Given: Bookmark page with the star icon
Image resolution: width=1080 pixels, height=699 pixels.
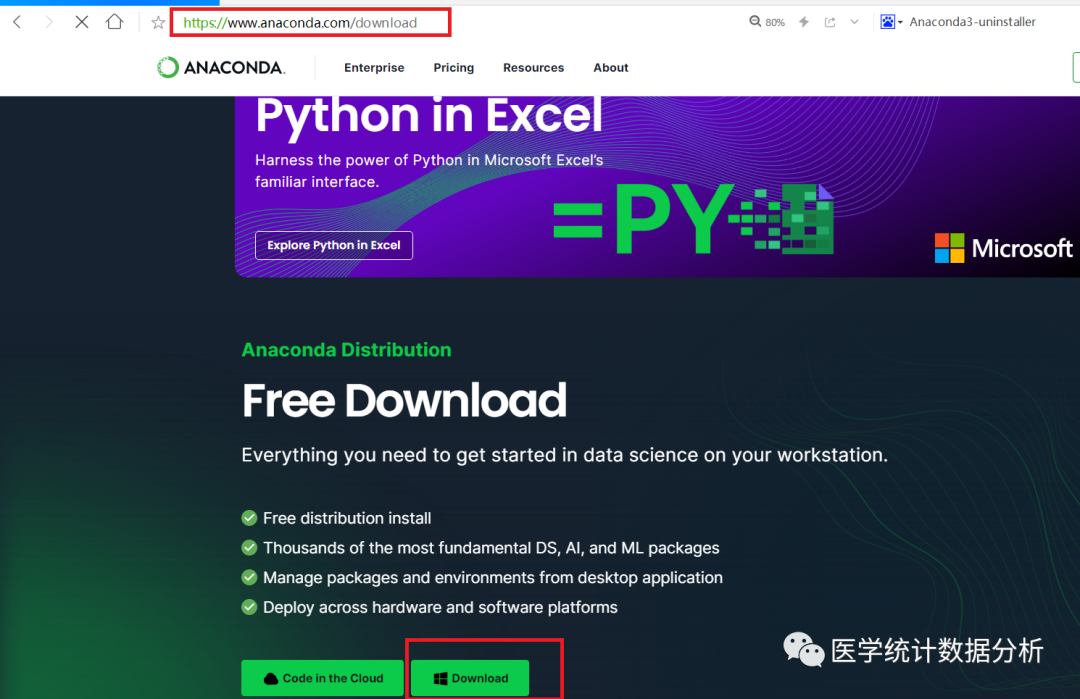Looking at the screenshot, I should [158, 23].
